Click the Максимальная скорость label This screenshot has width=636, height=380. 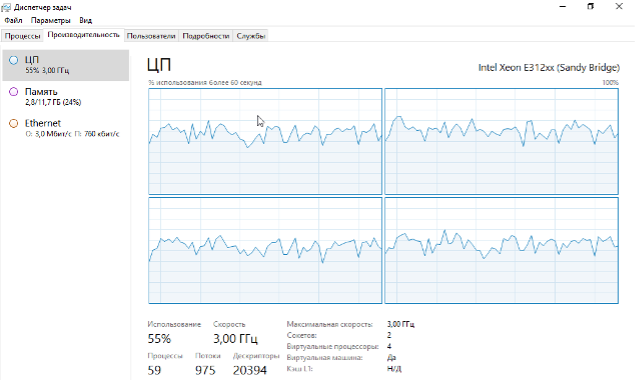coord(329,324)
